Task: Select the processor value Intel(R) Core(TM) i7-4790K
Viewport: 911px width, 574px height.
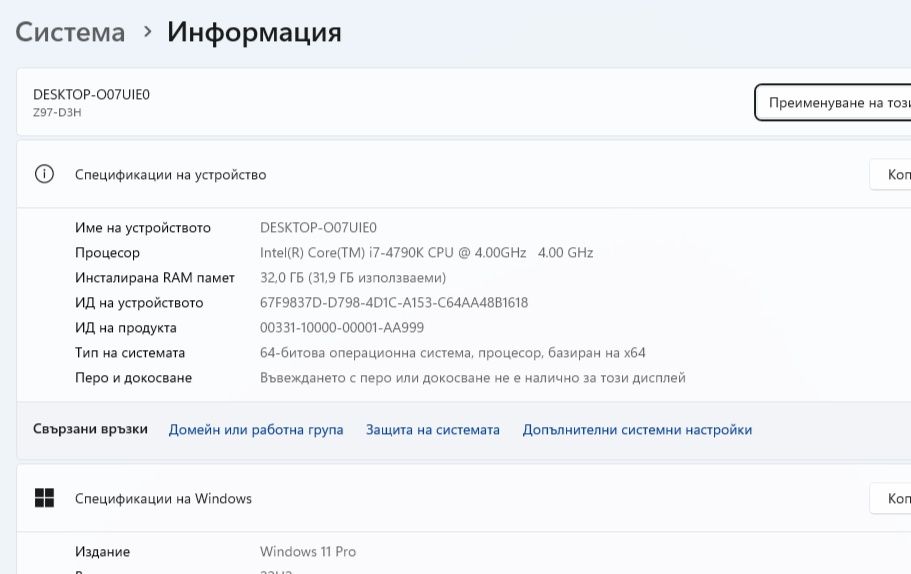Action: 426,253
